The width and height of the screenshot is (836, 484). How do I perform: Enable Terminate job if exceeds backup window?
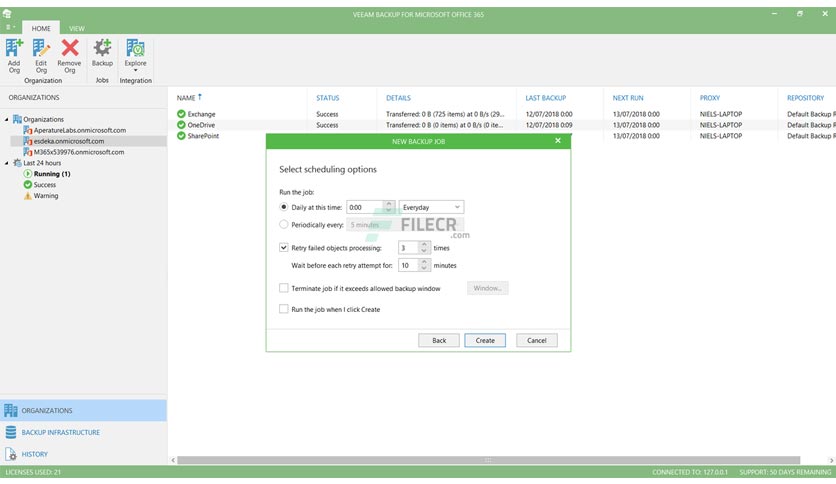tap(284, 288)
